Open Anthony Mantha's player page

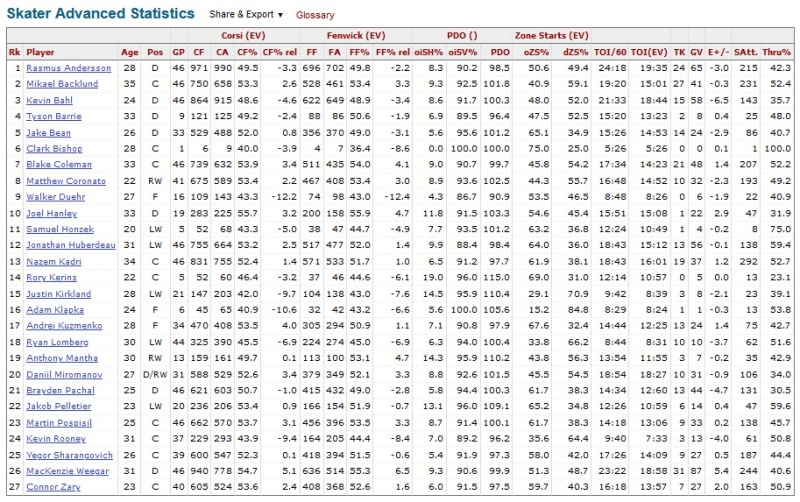coord(62,358)
